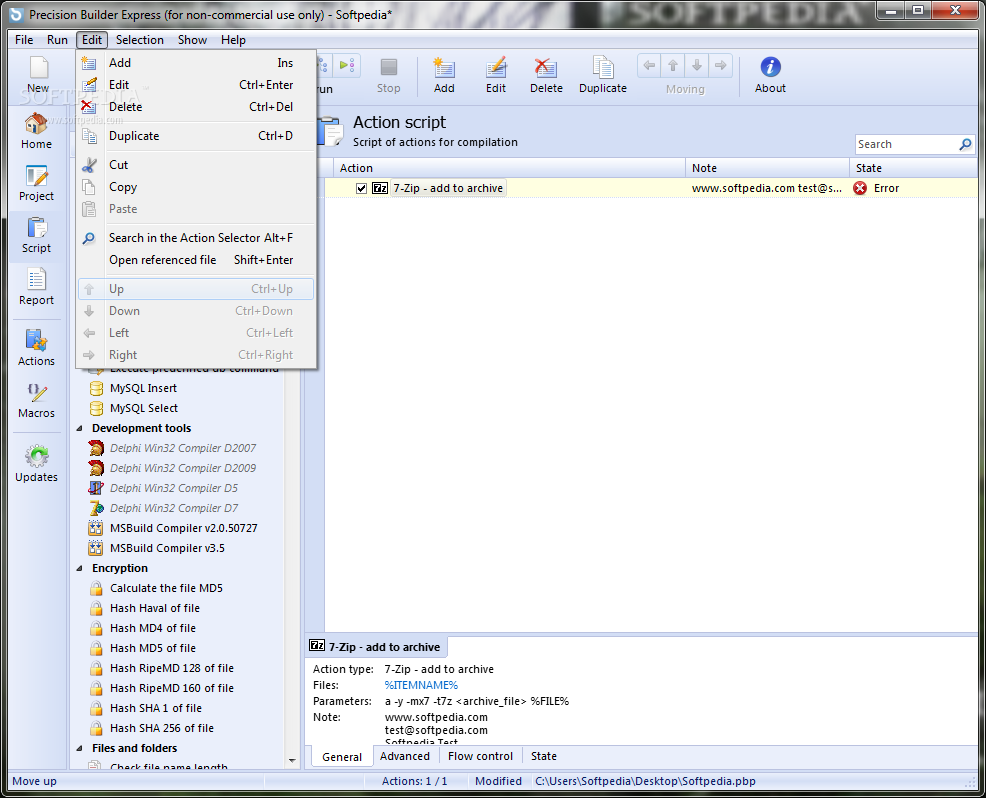986x798 pixels.
Task: Choose Delete in the Edit menu
Action: (x=196, y=107)
